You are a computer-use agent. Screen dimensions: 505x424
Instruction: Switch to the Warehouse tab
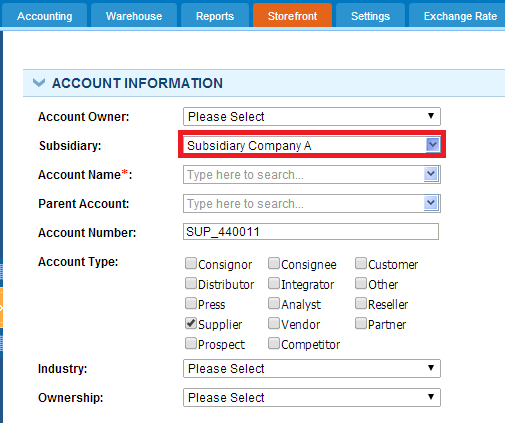(134, 16)
